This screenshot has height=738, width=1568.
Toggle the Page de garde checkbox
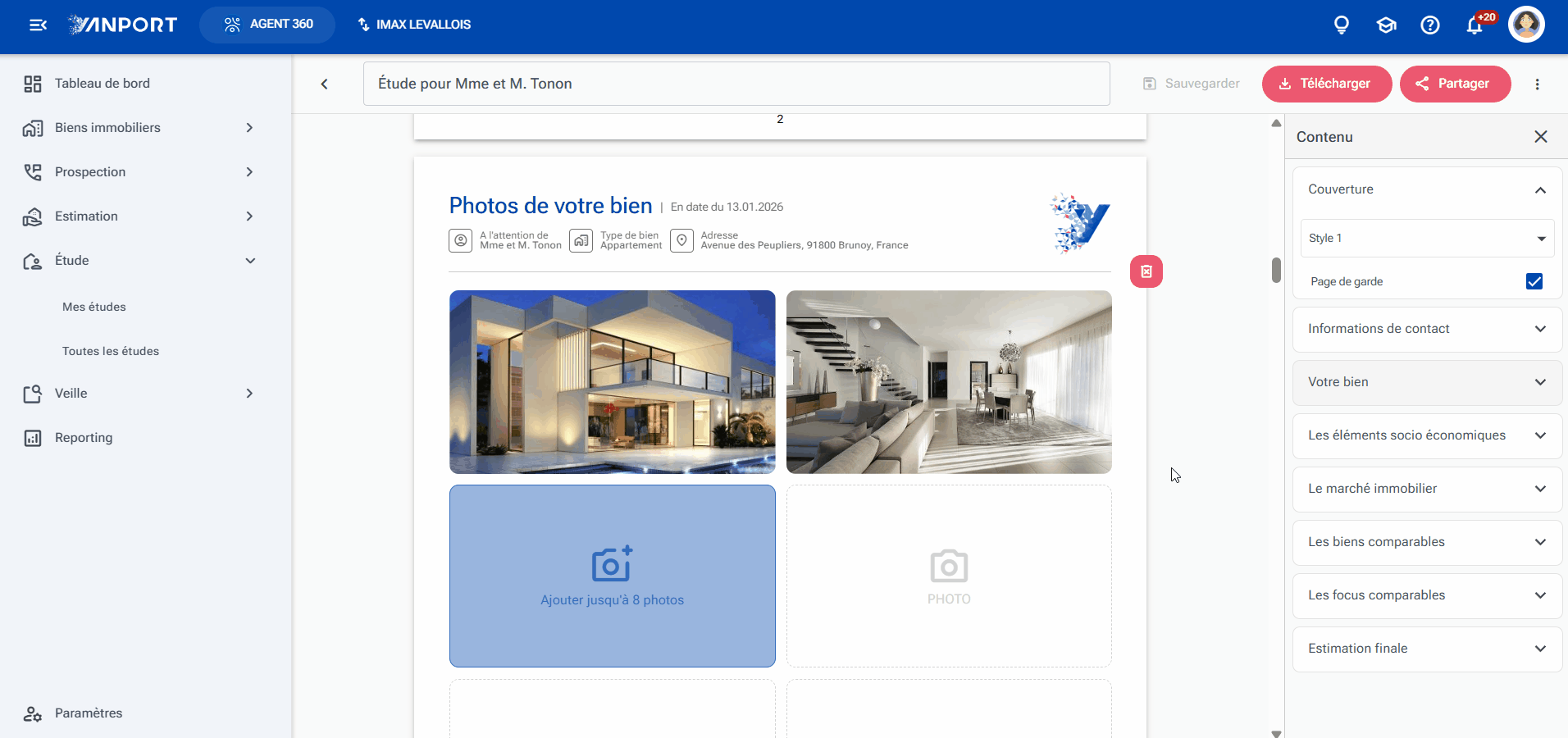coord(1534,281)
